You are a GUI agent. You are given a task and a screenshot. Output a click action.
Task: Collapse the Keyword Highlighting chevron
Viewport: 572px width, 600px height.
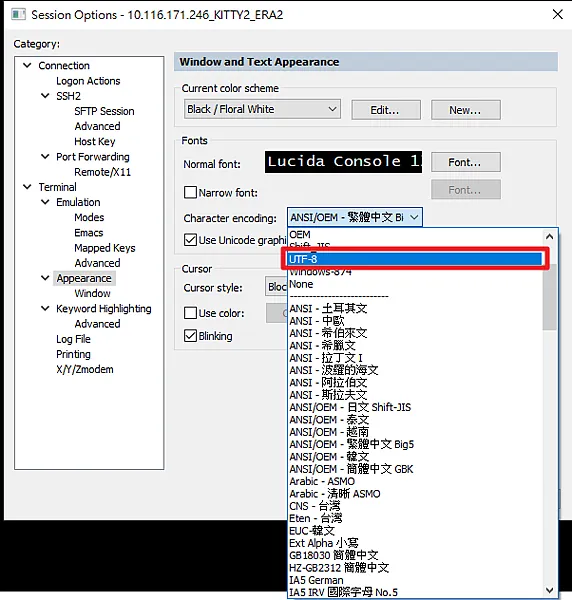45,308
